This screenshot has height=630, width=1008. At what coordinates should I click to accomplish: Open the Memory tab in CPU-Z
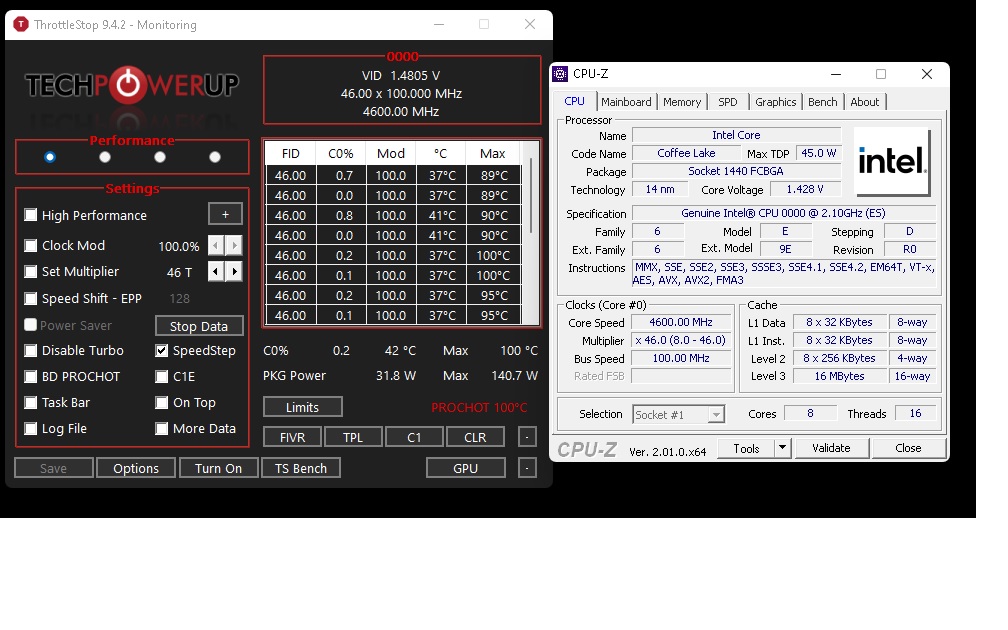pos(682,102)
